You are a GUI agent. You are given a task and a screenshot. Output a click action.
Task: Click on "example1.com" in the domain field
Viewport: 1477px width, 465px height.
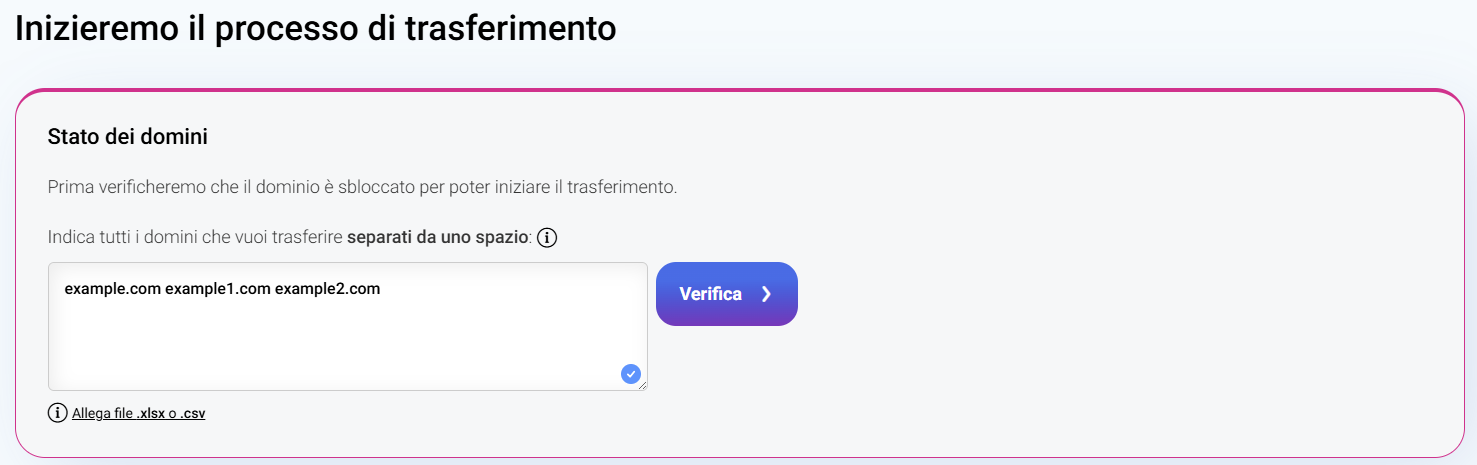tap(218, 289)
